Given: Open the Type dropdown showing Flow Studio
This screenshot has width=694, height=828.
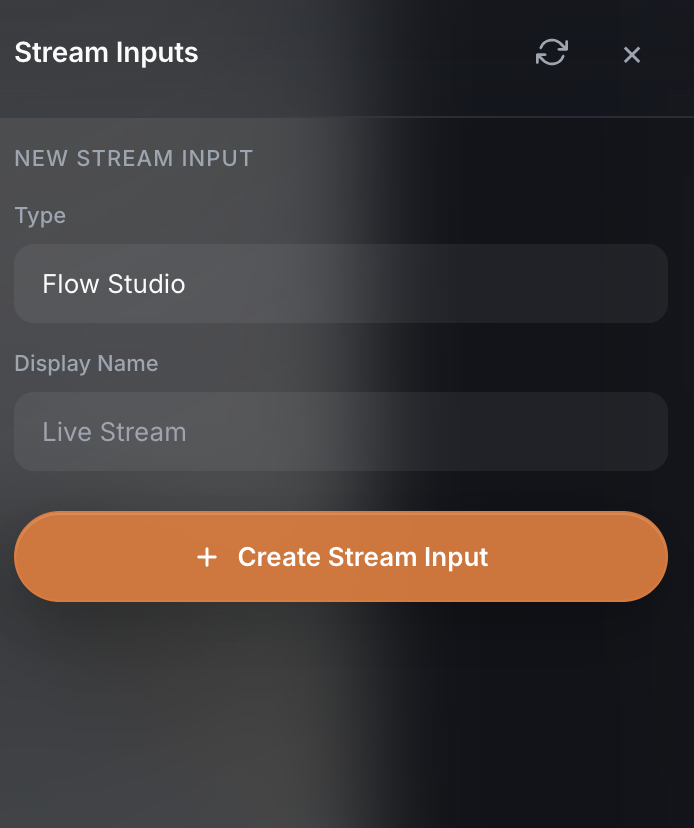Looking at the screenshot, I should [x=340, y=284].
